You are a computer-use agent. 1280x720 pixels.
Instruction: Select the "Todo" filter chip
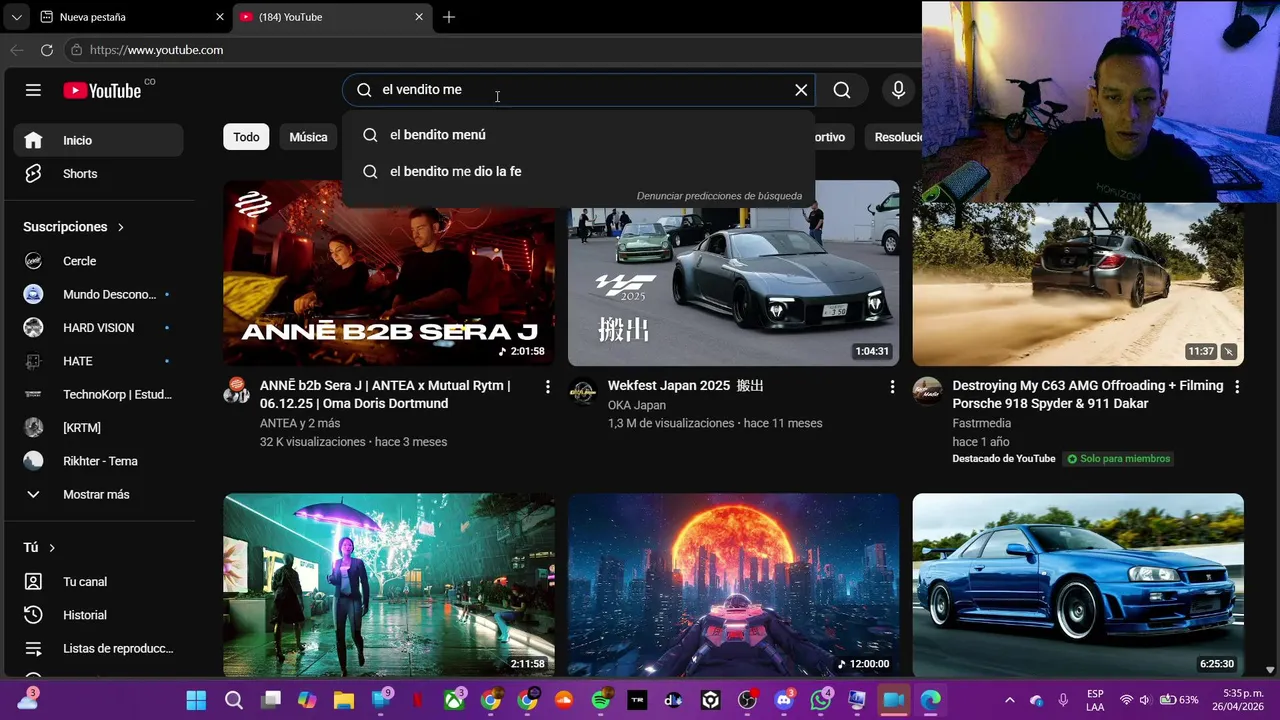pyautogui.click(x=246, y=137)
